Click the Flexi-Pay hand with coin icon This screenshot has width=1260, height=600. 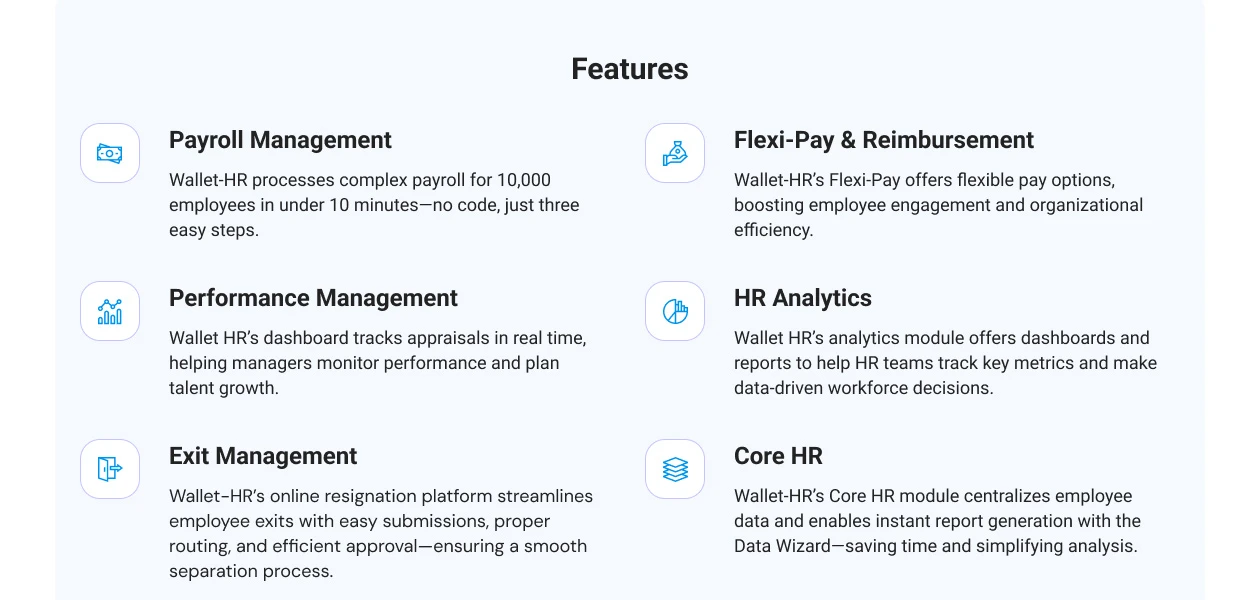675,153
